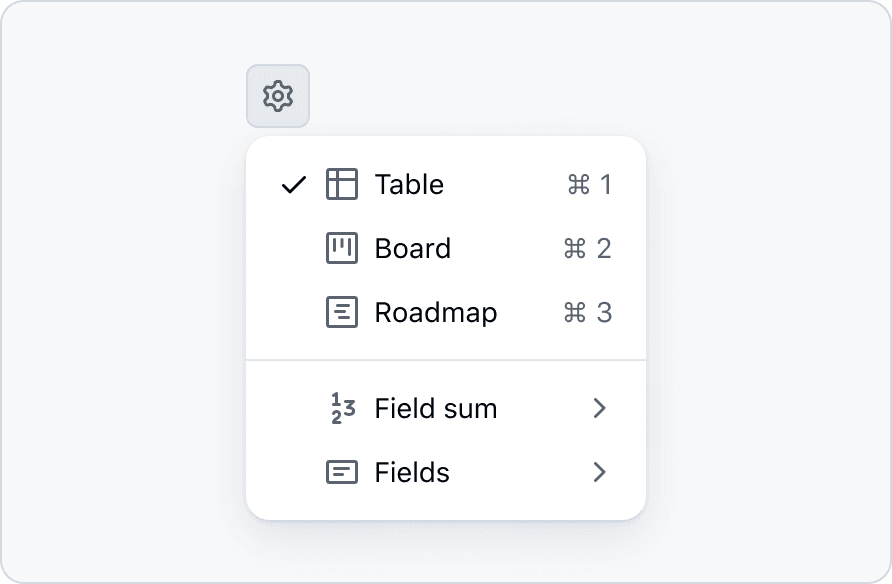Image resolution: width=892 pixels, height=584 pixels.
Task: Click the ⌘ 2 shortcut label
Action: coord(587,248)
